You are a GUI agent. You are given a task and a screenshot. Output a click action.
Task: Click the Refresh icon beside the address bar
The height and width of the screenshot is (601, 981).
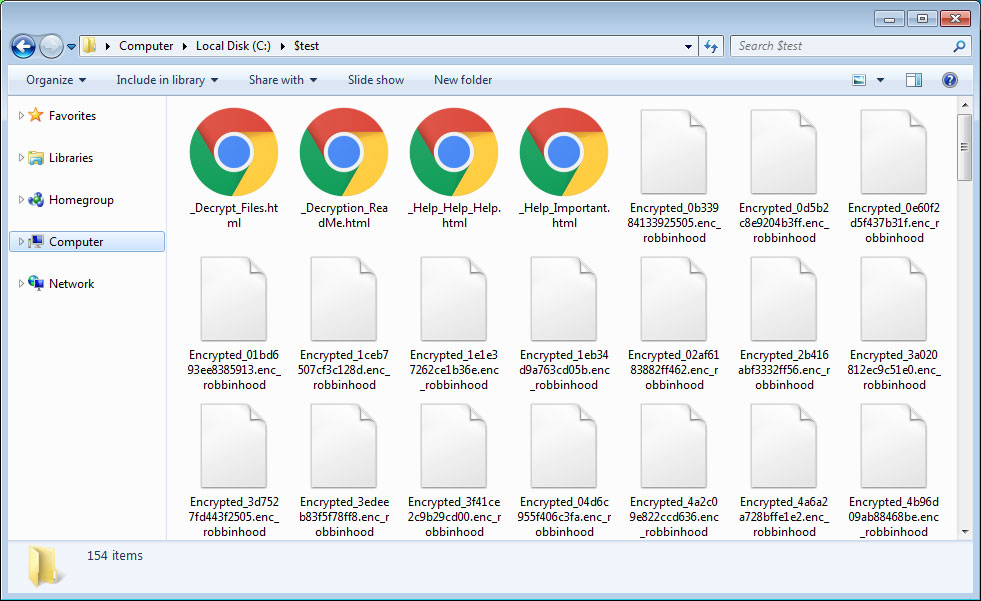click(710, 46)
